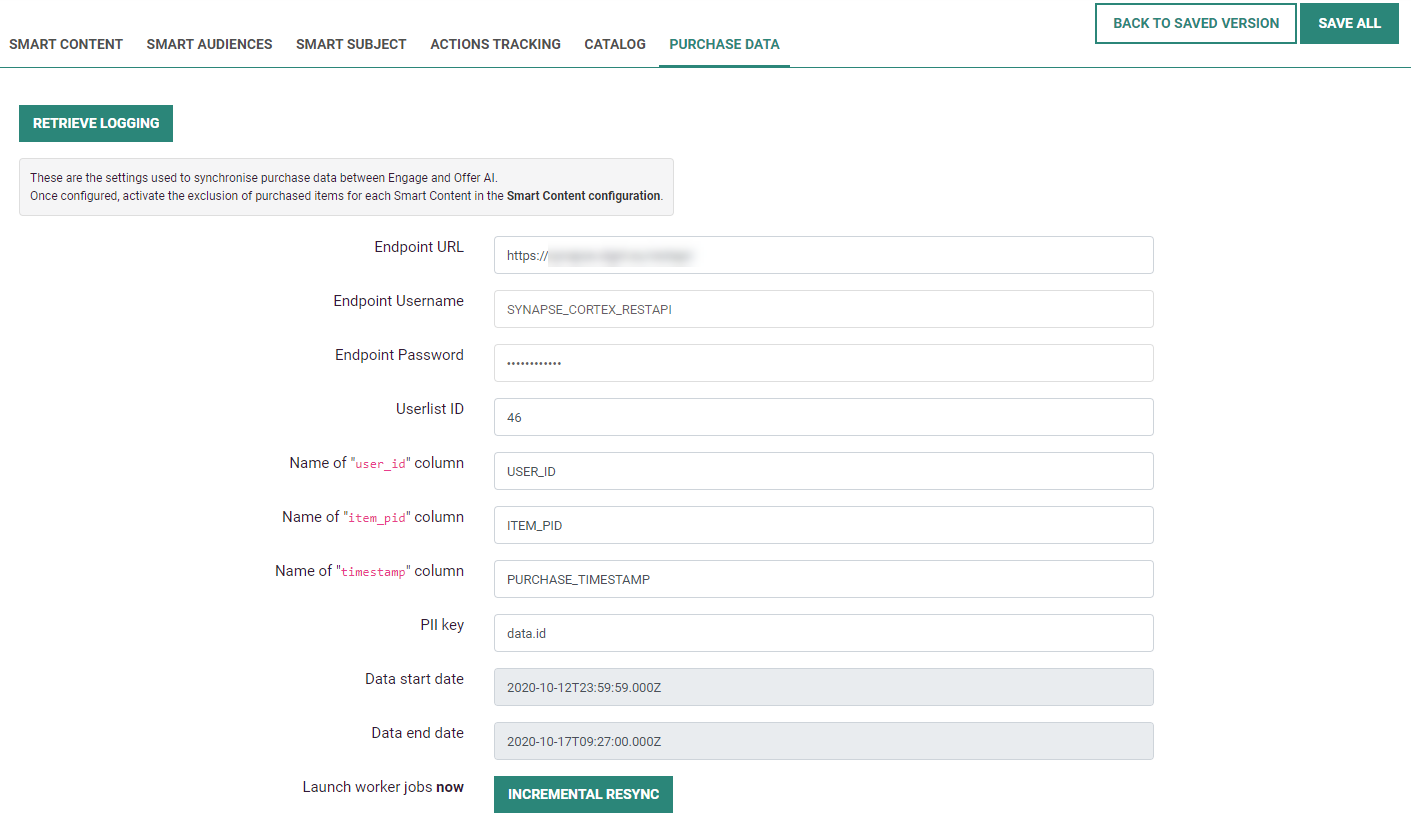Click the Save All button
1411x824 pixels.
click(1348, 23)
